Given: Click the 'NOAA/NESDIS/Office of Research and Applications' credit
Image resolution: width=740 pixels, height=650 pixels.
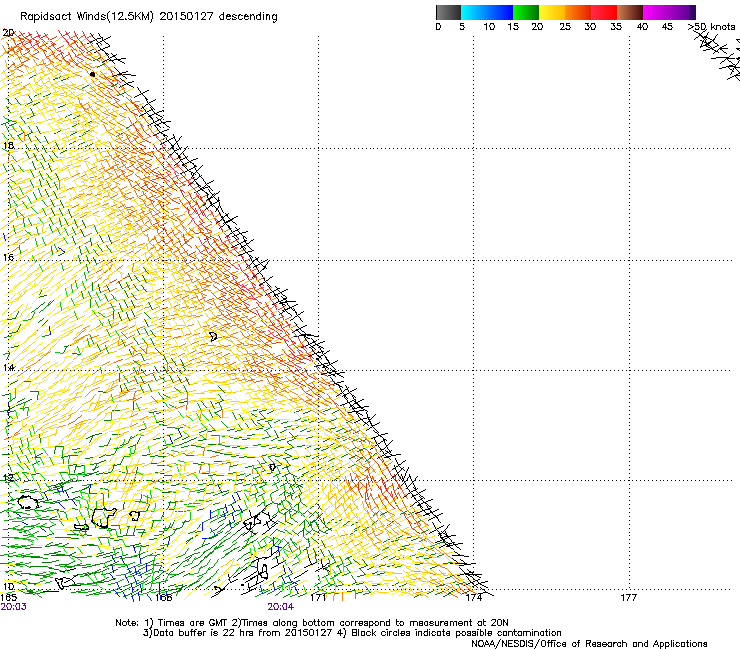Looking at the screenshot, I should click(589, 643).
